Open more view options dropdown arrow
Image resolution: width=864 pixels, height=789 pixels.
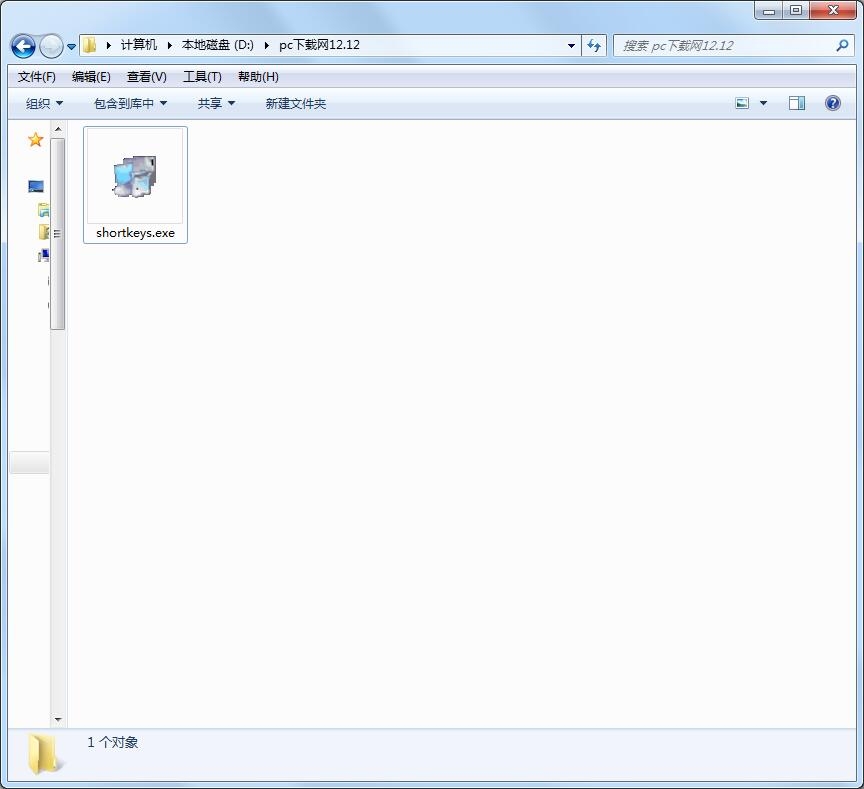click(x=764, y=103)
